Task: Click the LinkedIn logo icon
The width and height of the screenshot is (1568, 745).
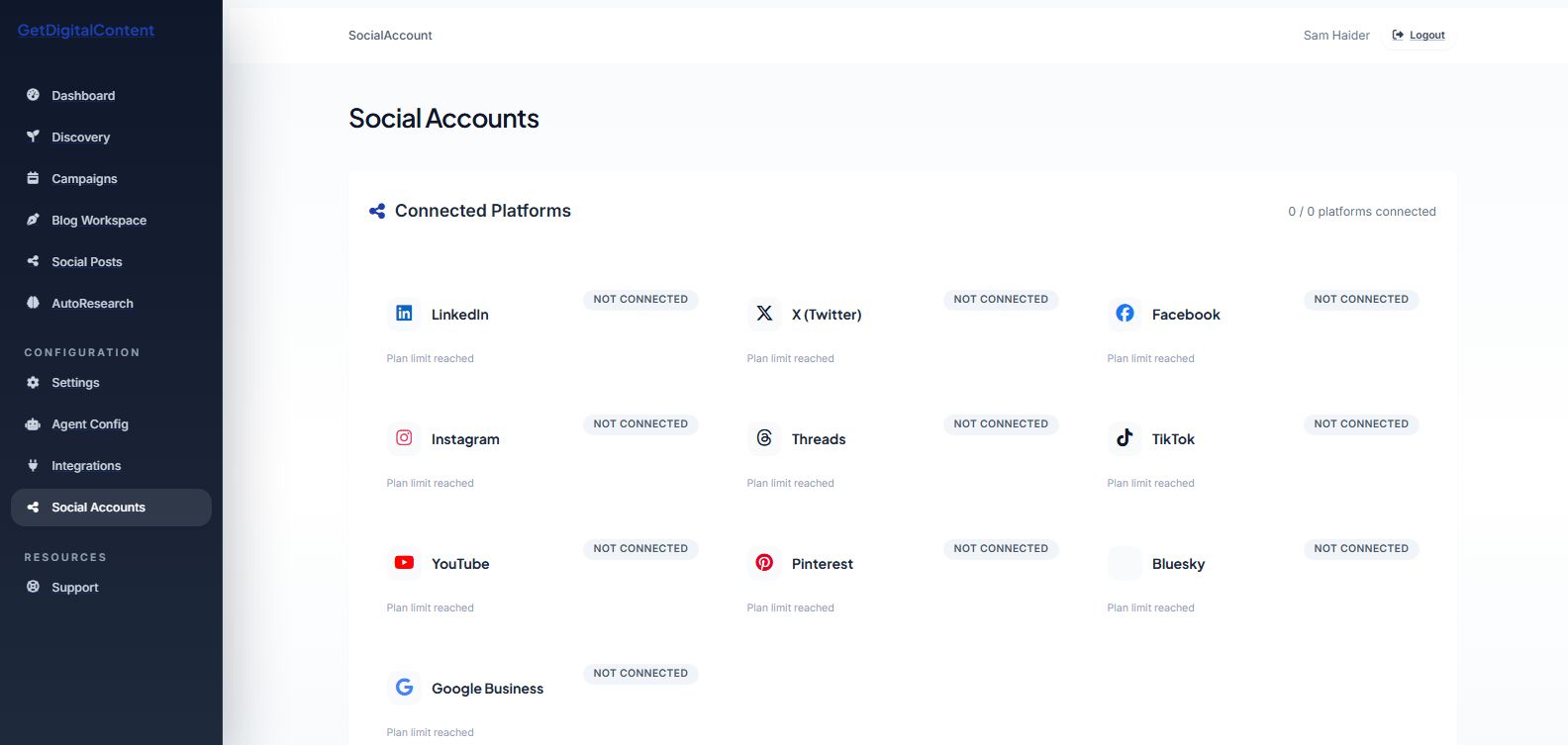Action: pyautogui.click(x=404, y=314)
